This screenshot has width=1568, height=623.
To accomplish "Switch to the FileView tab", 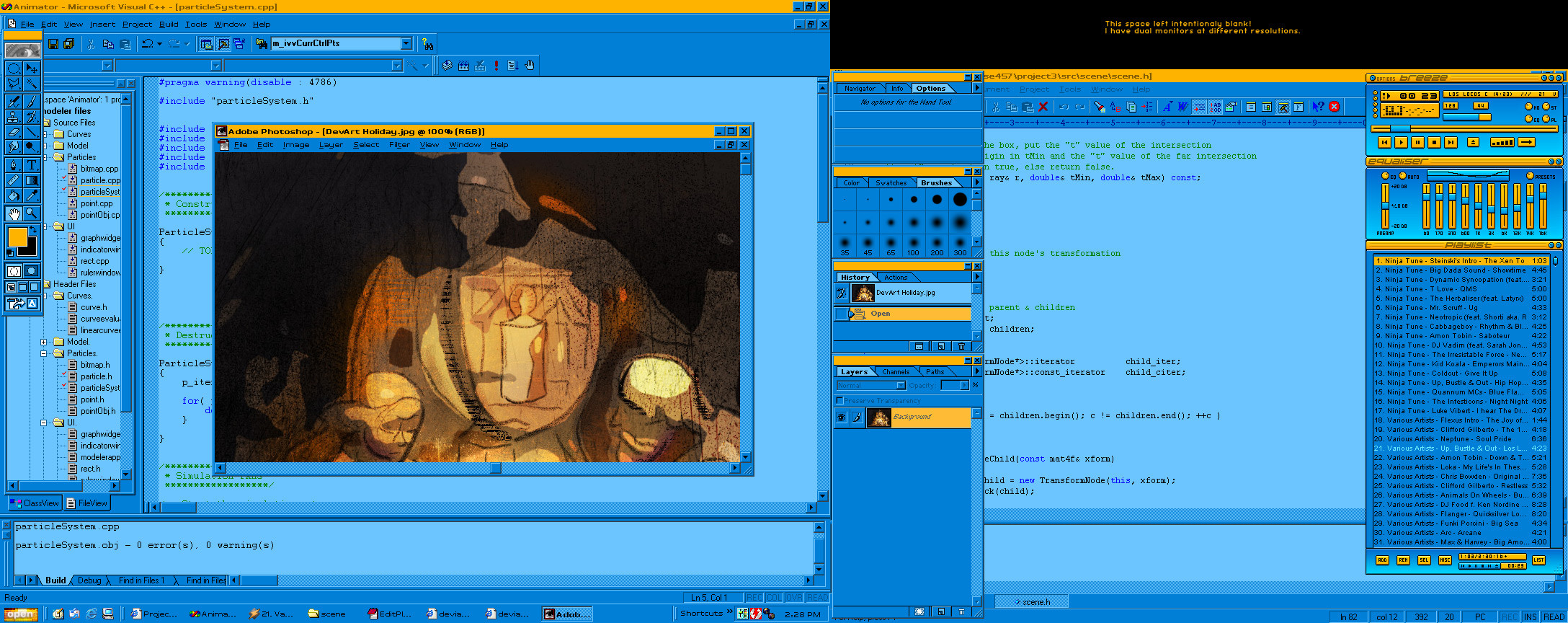I will coord(87,503).
